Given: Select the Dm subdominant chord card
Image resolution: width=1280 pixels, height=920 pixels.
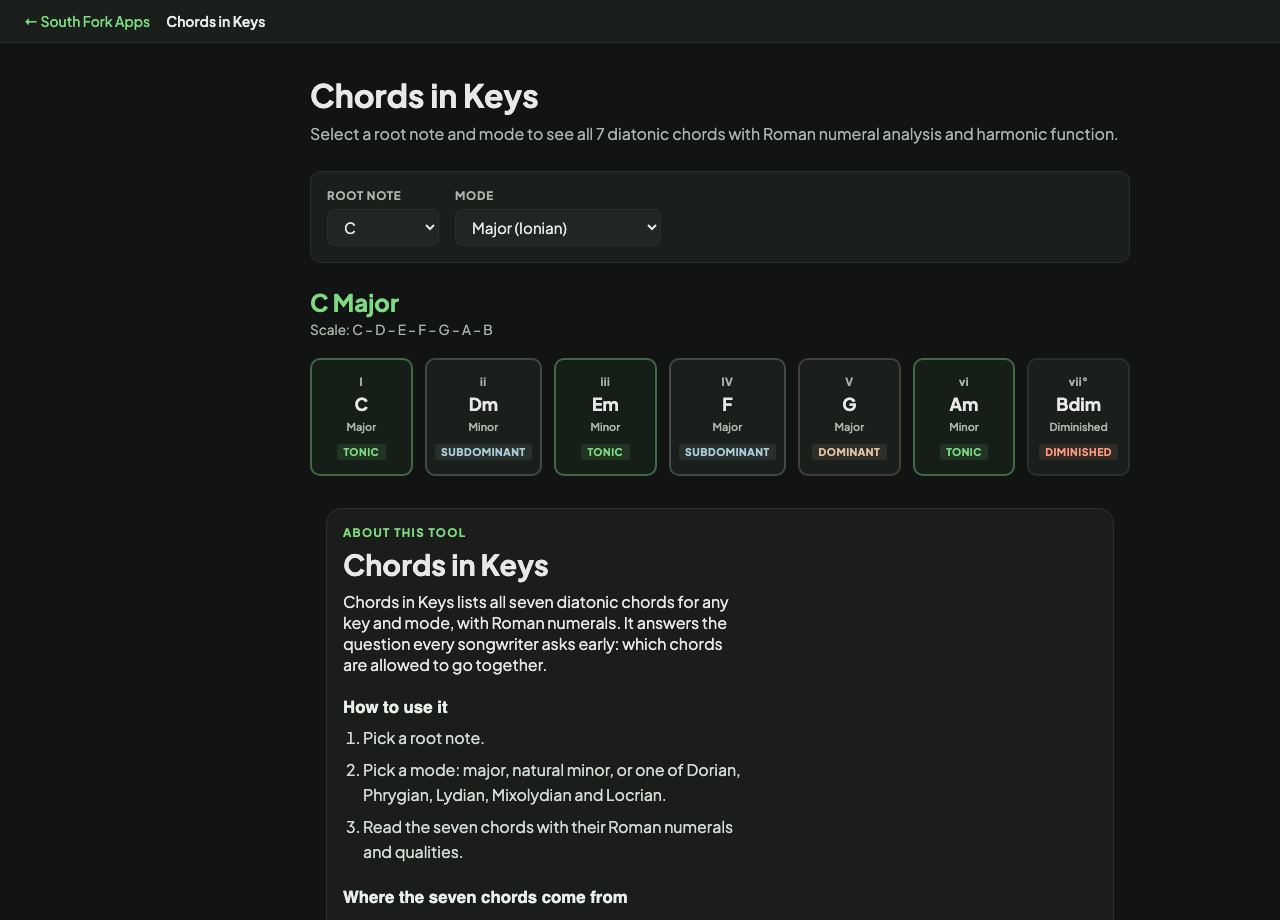Looking at the screenshot, I should (x=483, y=417).
